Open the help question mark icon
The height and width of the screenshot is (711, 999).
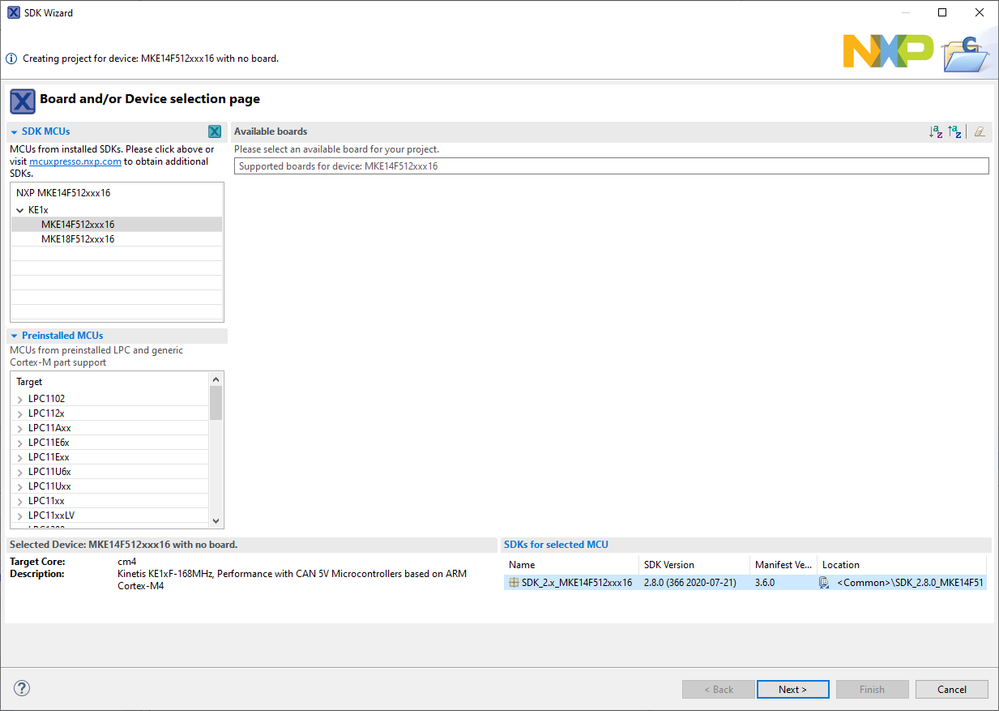pyautogui.click(x=22, y=688)
